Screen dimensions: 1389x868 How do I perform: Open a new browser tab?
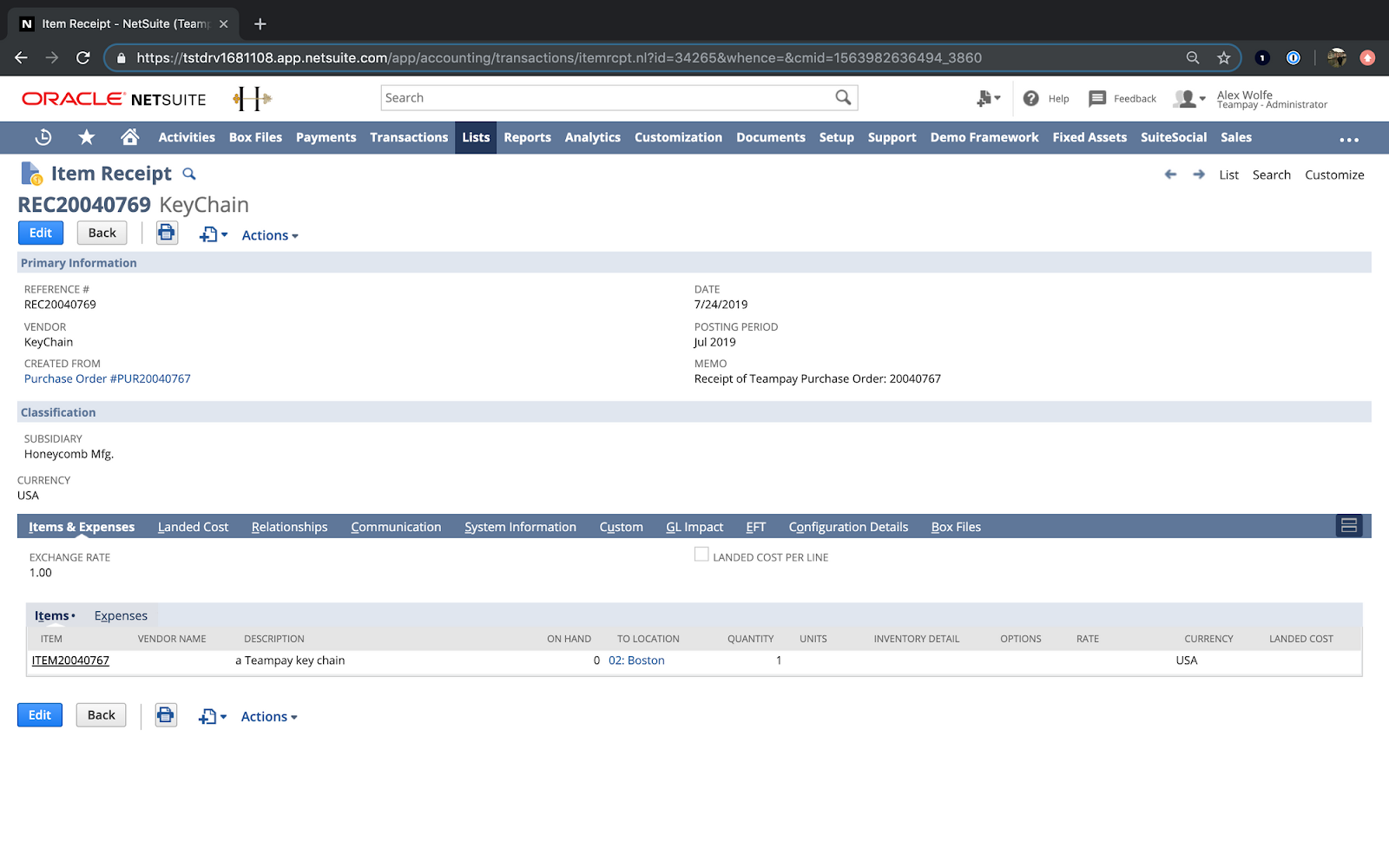[260, 24]
